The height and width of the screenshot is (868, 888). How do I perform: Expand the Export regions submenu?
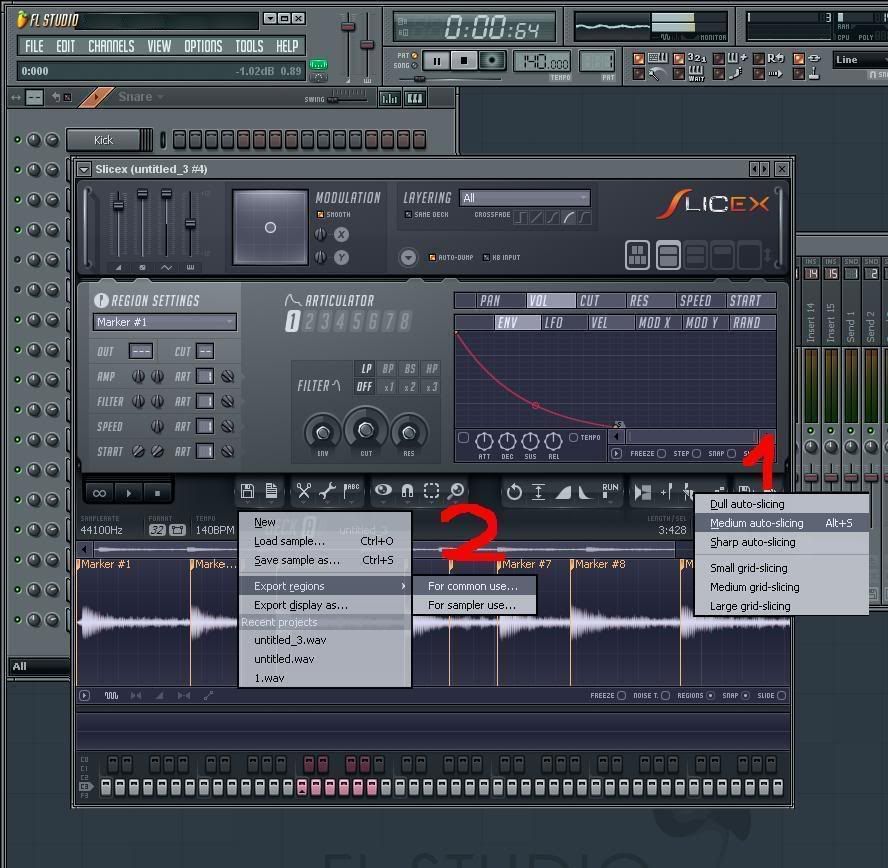325,586
